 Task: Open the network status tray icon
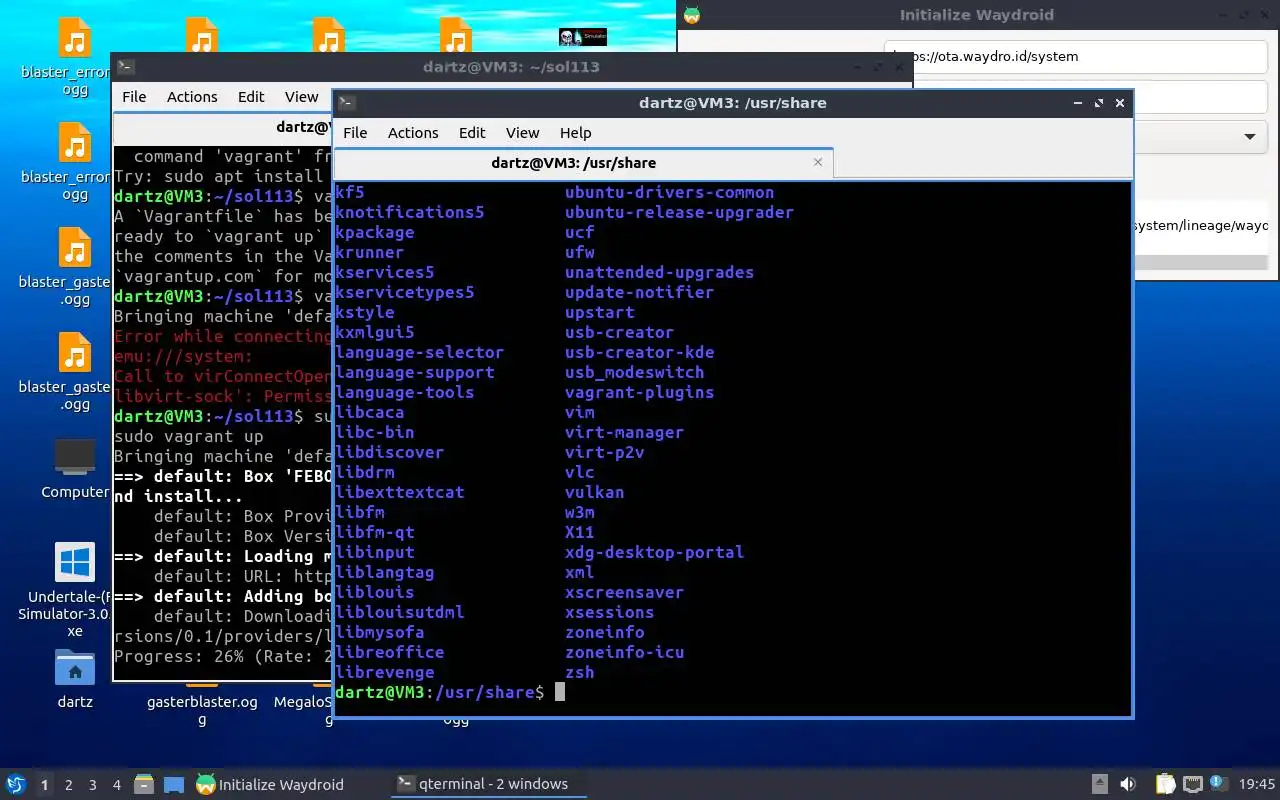(x=1192, y=785)
